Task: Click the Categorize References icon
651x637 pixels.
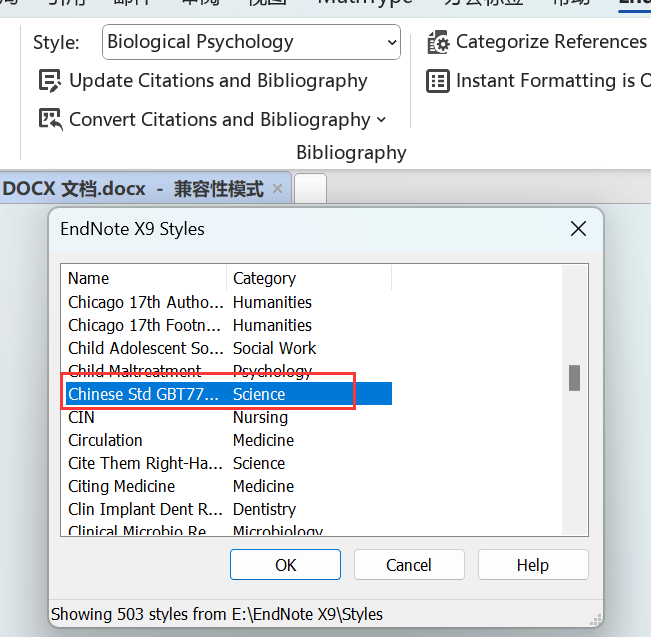Action: click(x=438, y=42)
